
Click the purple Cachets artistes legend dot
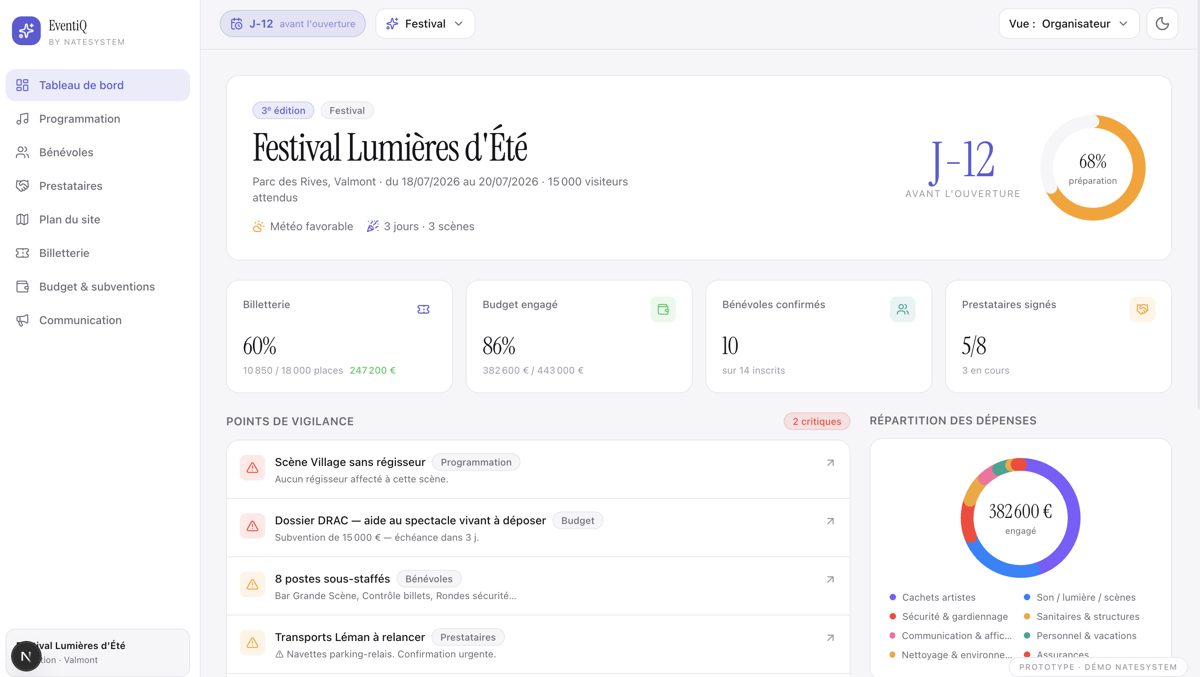892,598
